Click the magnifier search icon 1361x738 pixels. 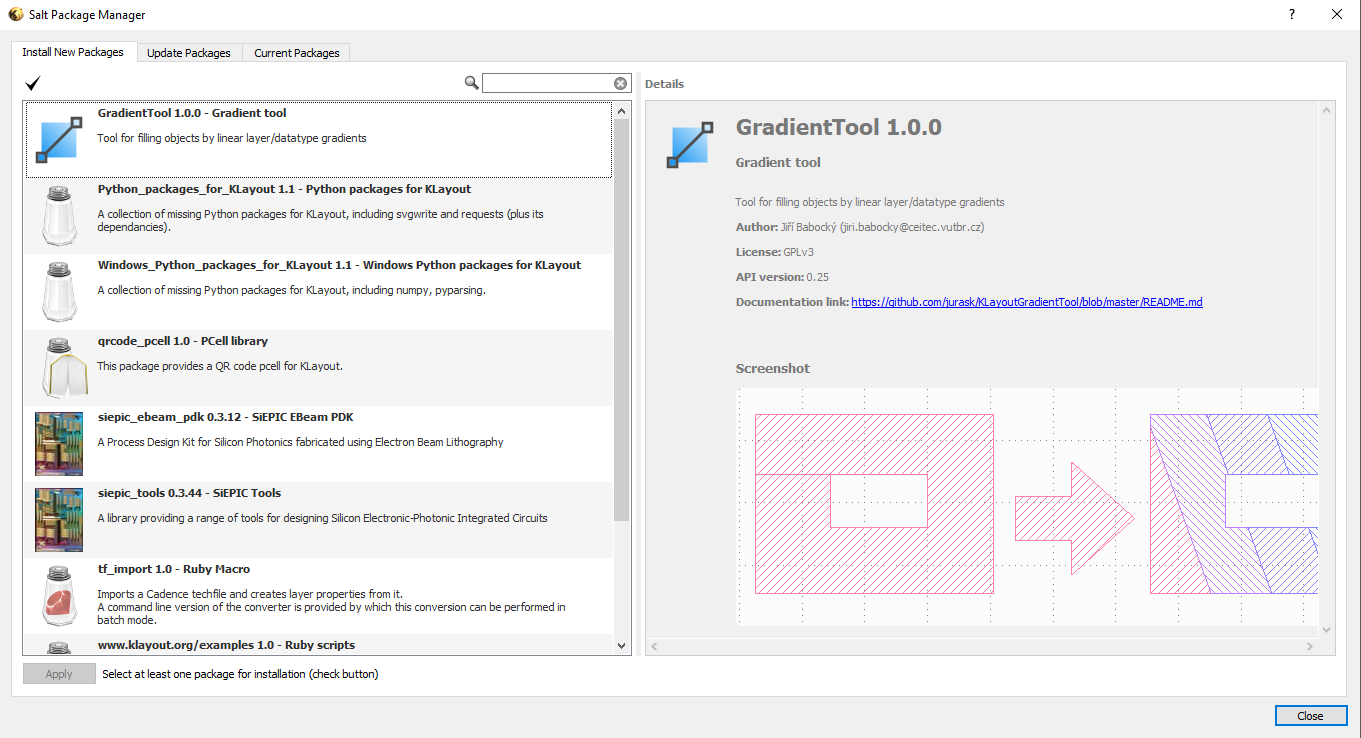pyautogui.click(x=472, y=83)
